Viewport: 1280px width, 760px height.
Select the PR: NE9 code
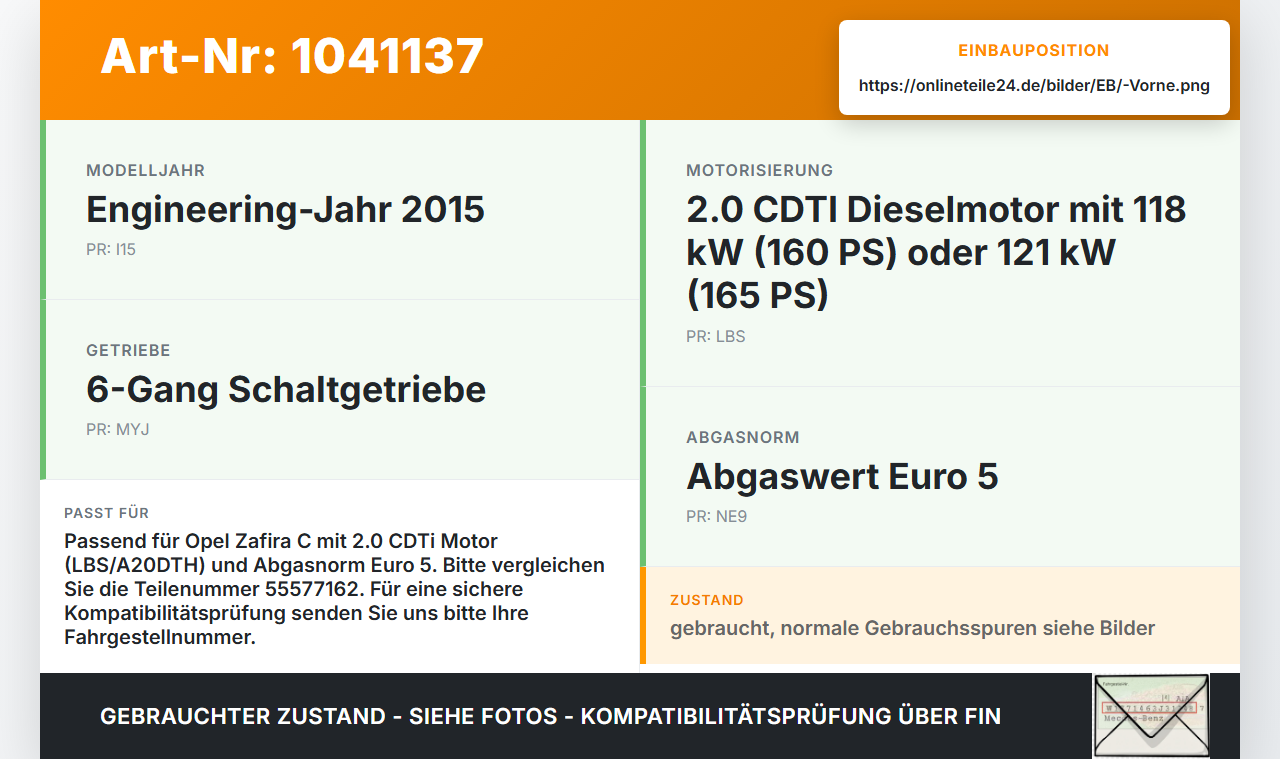tap(717, 517)
